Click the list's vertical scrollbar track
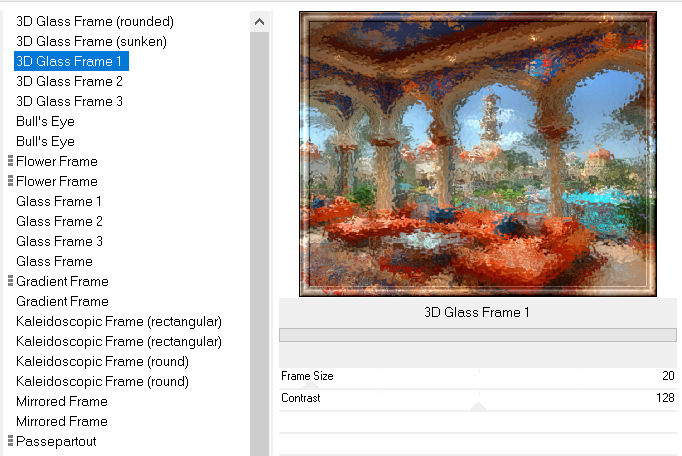The height and width of the screenshot is (456, 682). tap(260, 250)
